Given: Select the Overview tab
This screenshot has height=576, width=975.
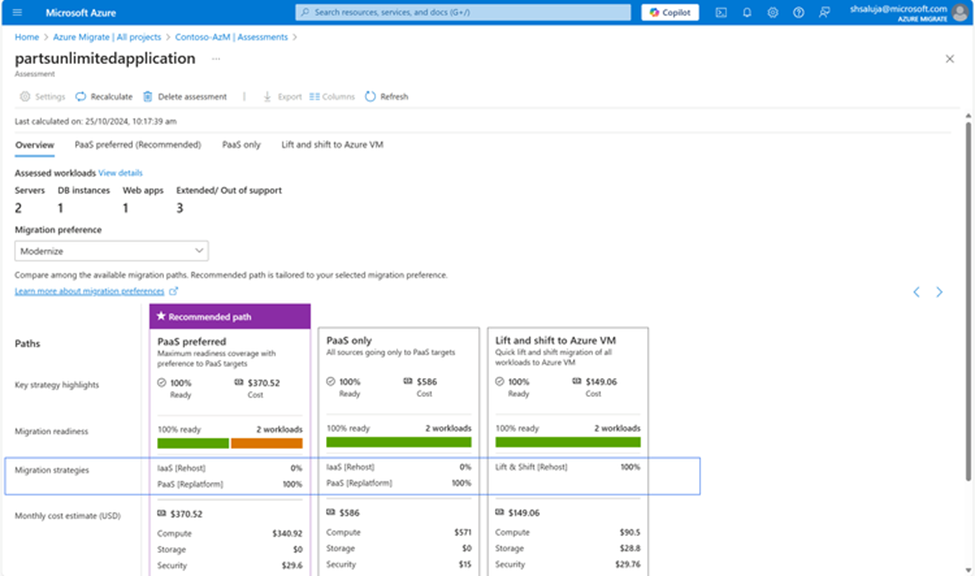Looking at the screenshot, I should click(x=35, y=145).
